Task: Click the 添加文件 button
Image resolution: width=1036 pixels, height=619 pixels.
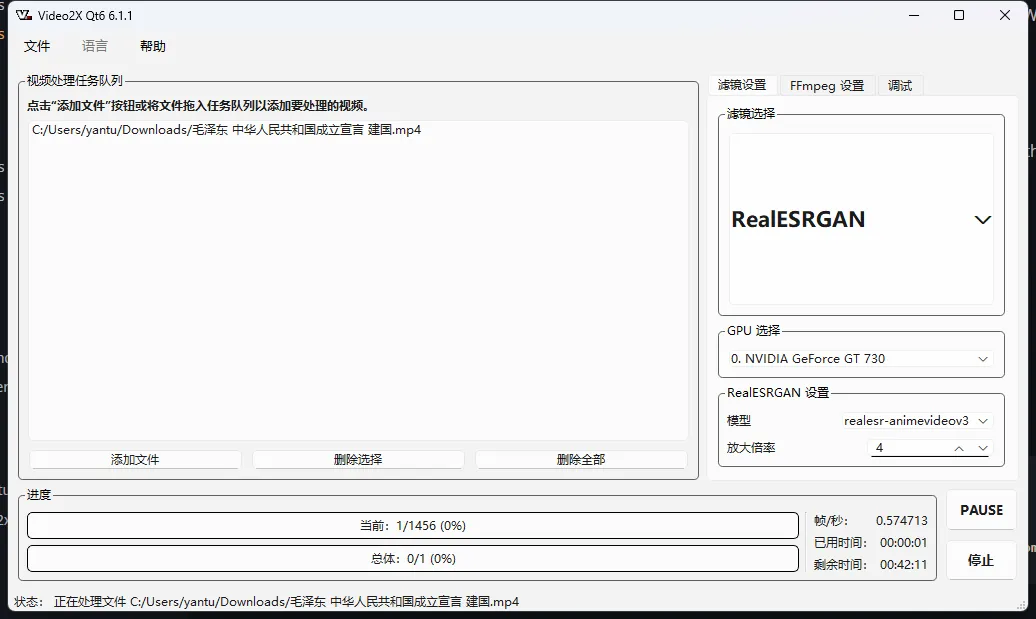Action: click(x=135, y=460)
